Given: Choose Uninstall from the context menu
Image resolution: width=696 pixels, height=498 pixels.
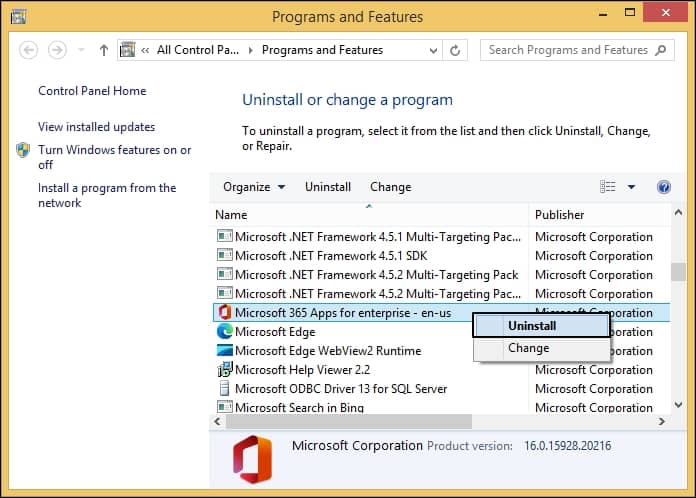Looking at the screenshot, I should [x=541, y=326].
